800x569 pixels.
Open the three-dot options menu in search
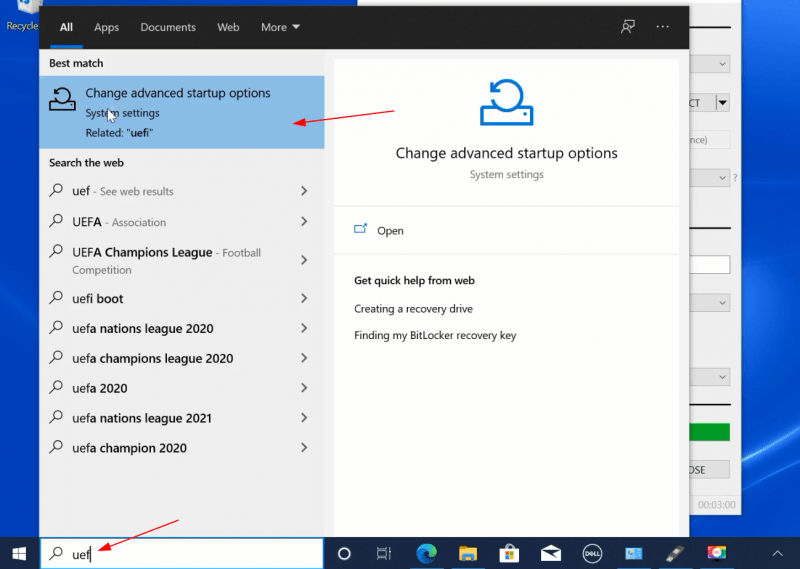662,27
